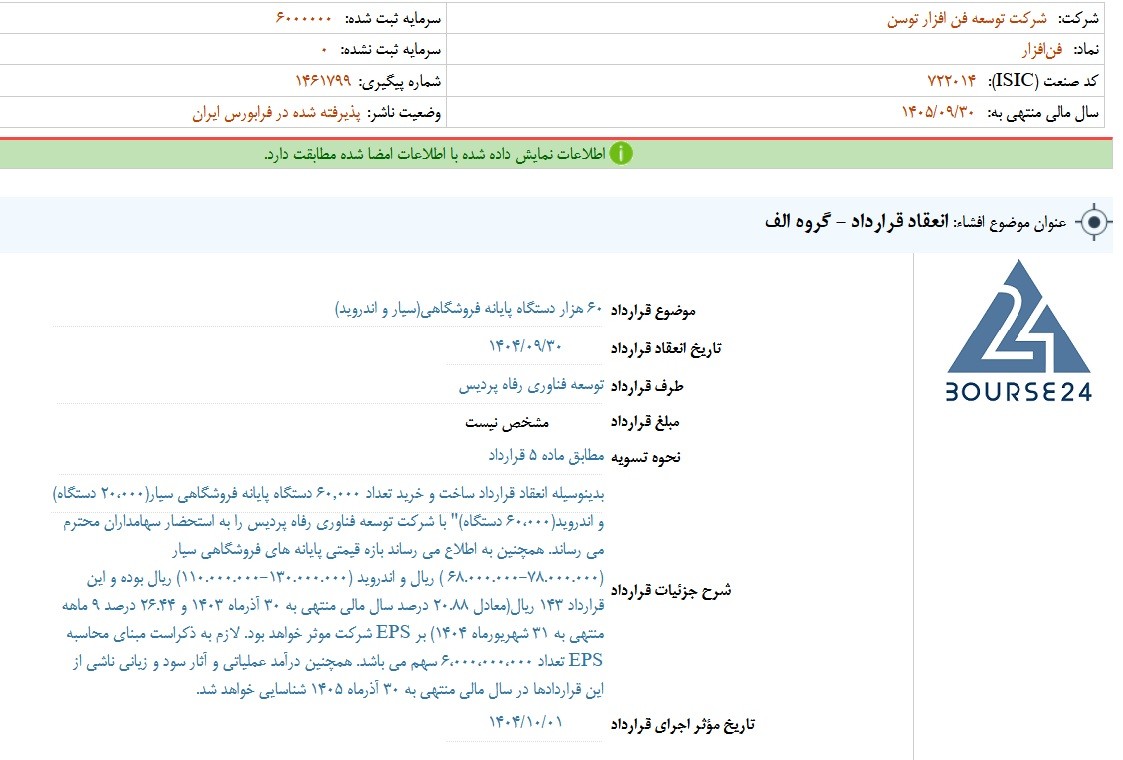Click contract subject value "۶۰ هزار دستگاه پایانه فروشگاهی"
The image size is (1123, 760).
click(x=511, y=309)
